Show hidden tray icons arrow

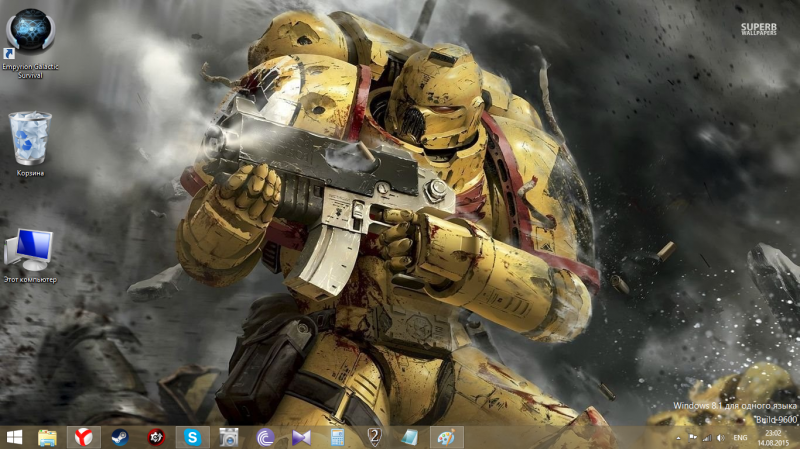point(679,438)
